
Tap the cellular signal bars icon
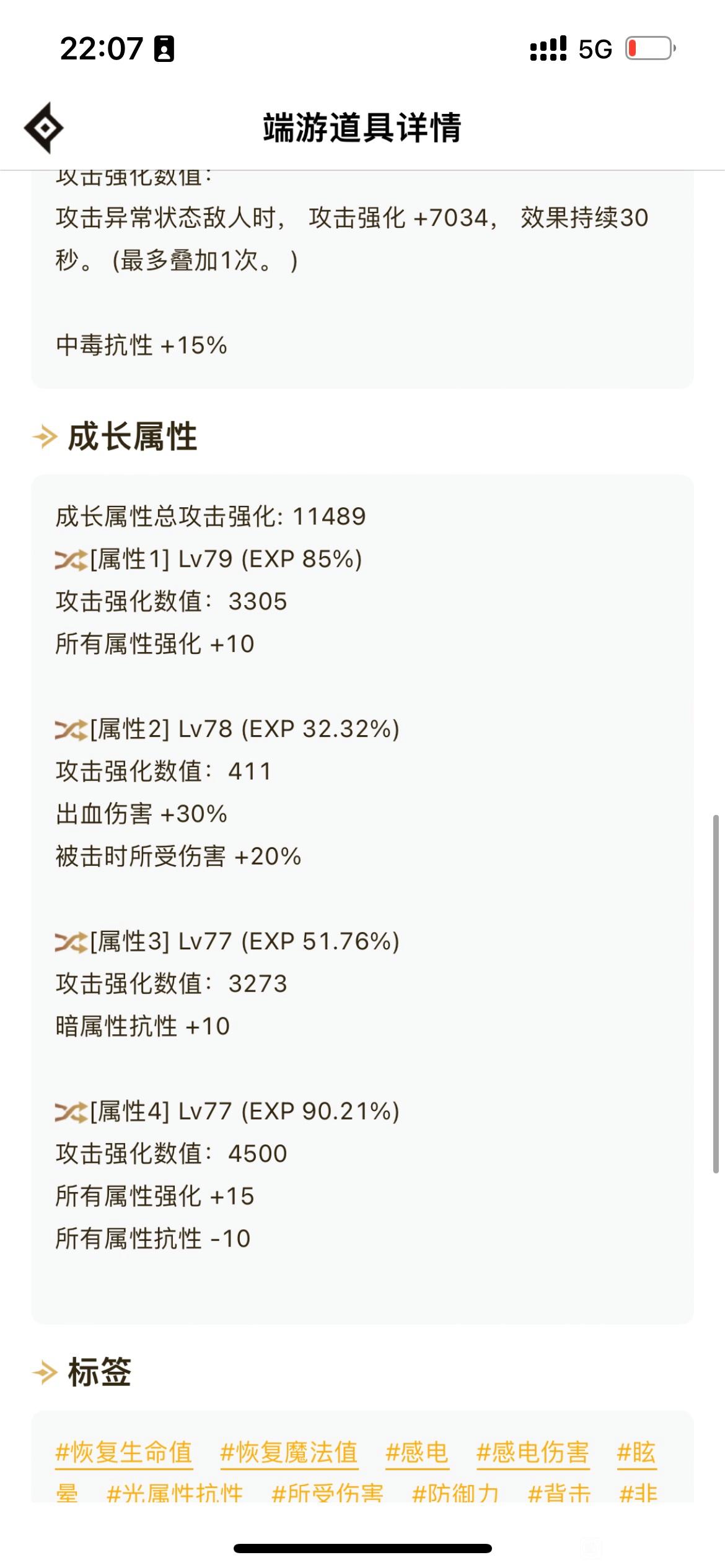click(x=548, y=48)
